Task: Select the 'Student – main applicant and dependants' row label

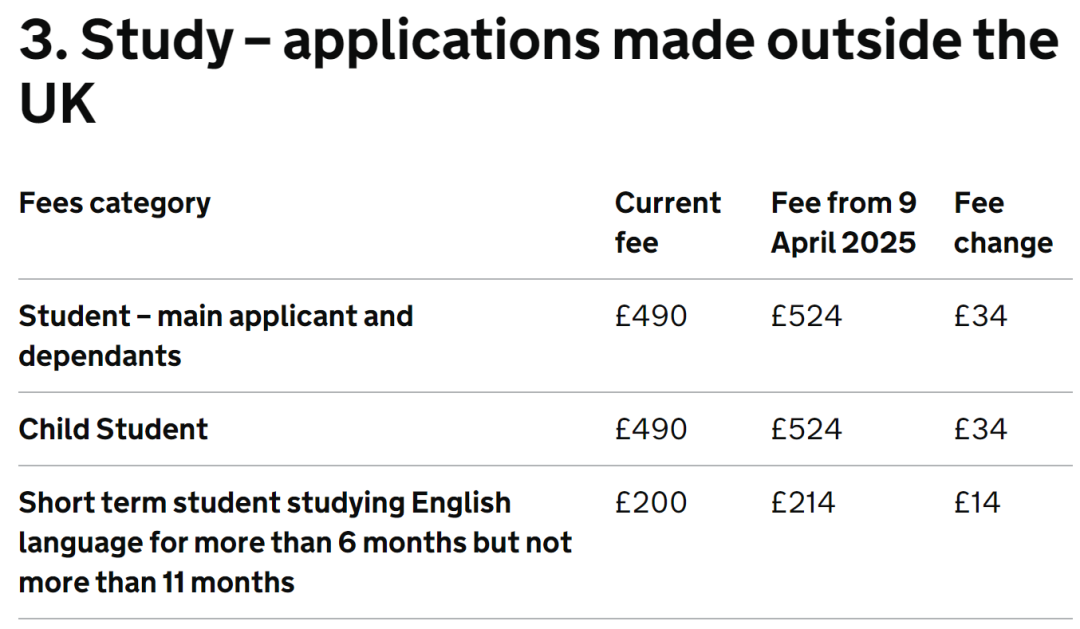Action: click(x=215, y=336)
